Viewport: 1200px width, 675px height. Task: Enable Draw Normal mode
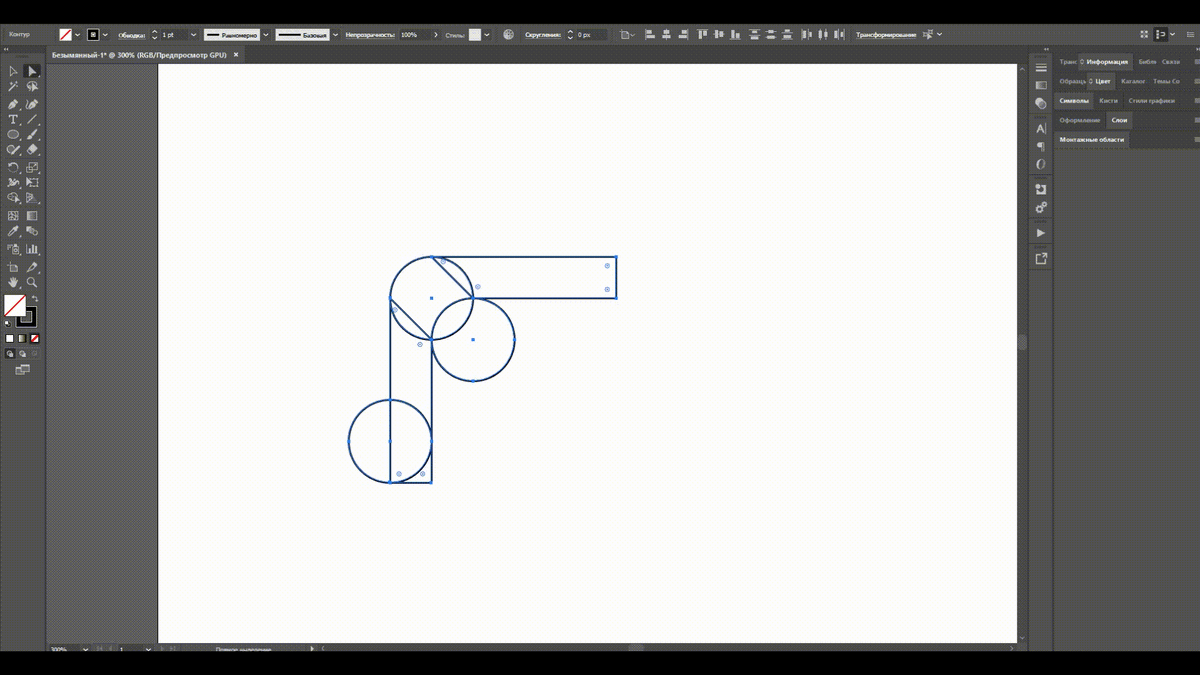10,353
